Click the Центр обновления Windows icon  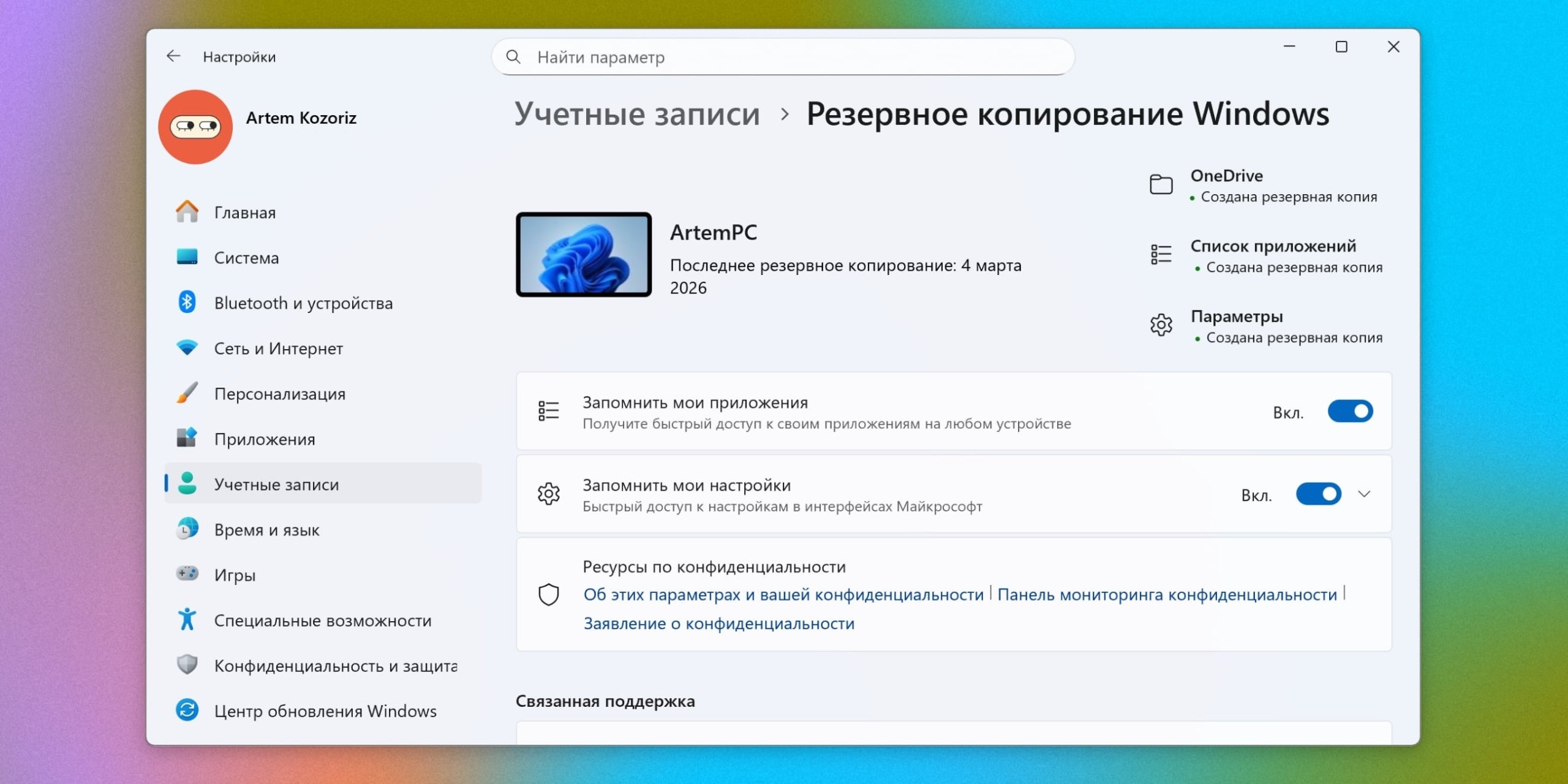pyautogui.click(x=188, y=710)
